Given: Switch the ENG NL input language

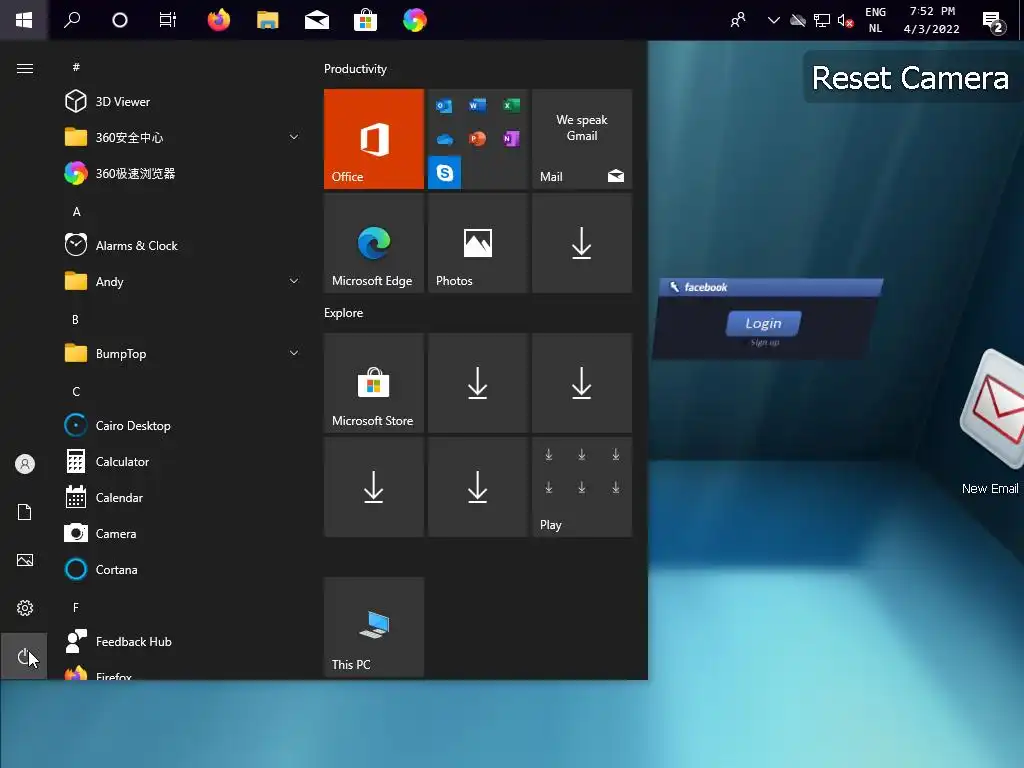Looking at the screenshot, I should (x=876, y=20).
